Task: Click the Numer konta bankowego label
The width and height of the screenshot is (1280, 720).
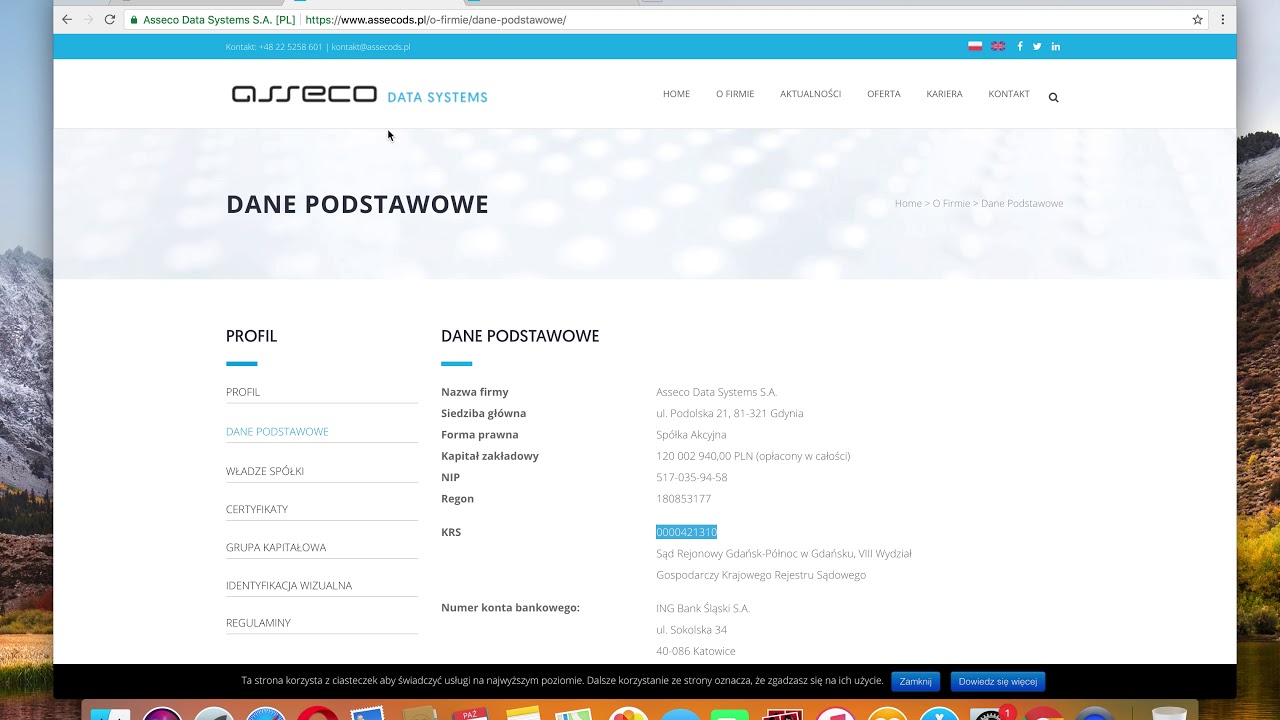Action: pos(510,608)
